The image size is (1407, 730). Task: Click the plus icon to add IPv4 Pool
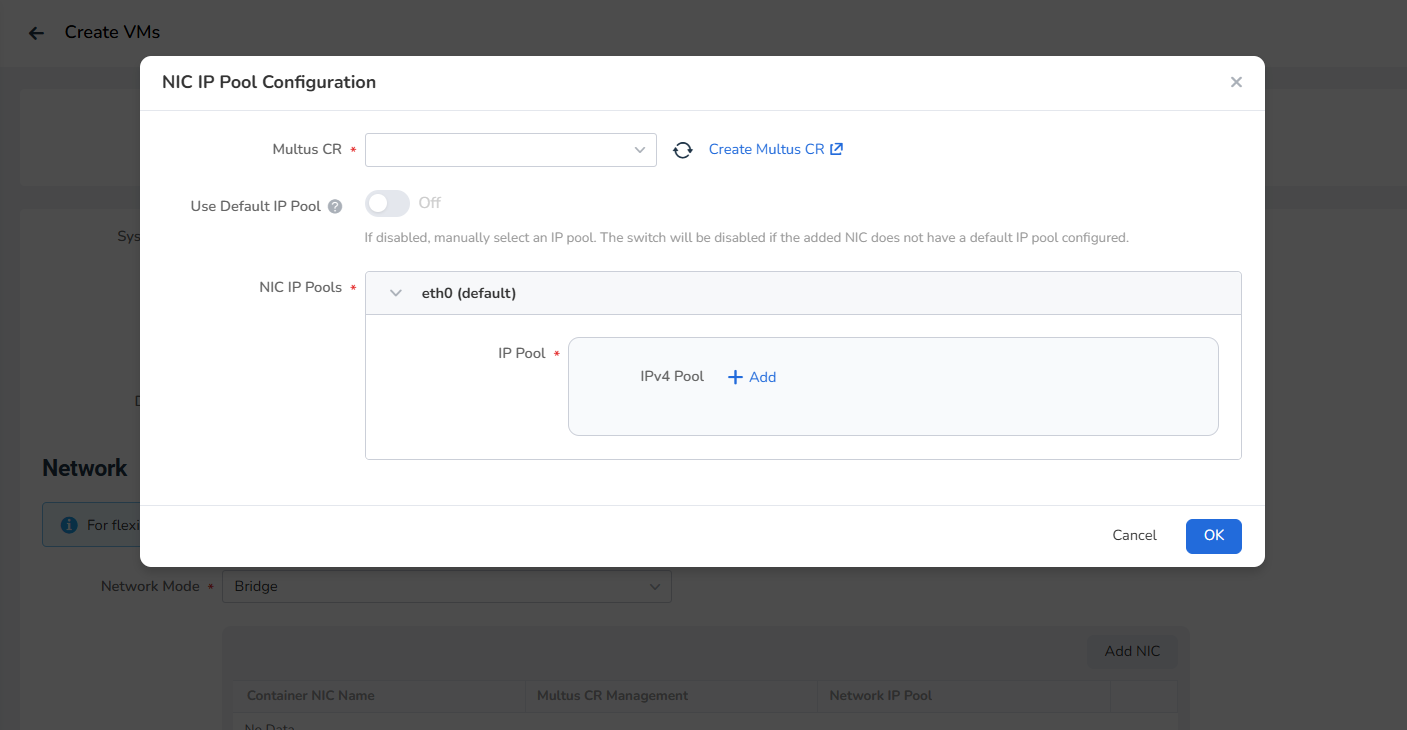pos(736,377)
